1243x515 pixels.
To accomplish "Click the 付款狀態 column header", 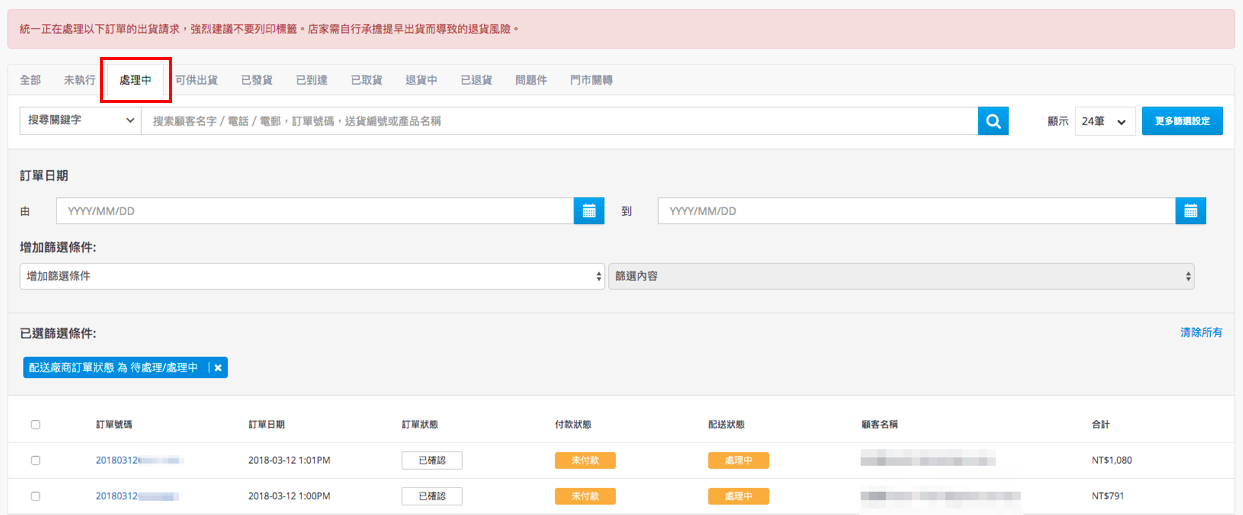I will 573,425.
